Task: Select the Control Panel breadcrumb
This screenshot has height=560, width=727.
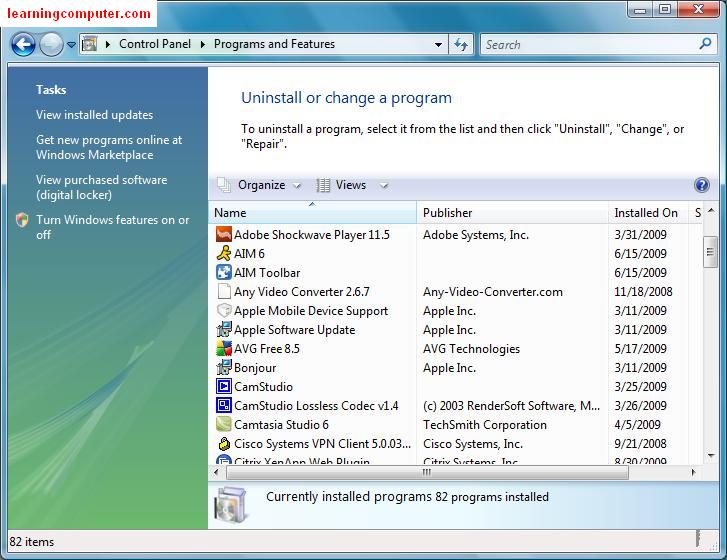Action: coord(155,44)
